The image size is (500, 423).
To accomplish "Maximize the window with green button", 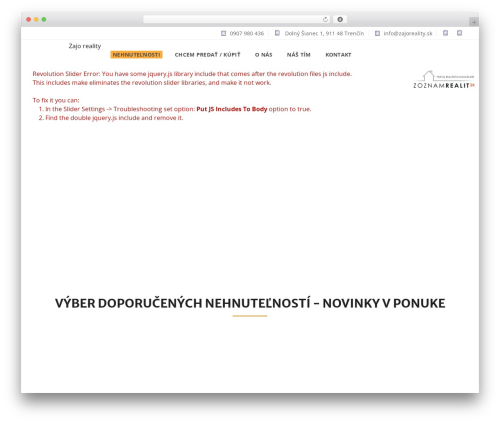I will click(44, 20).
